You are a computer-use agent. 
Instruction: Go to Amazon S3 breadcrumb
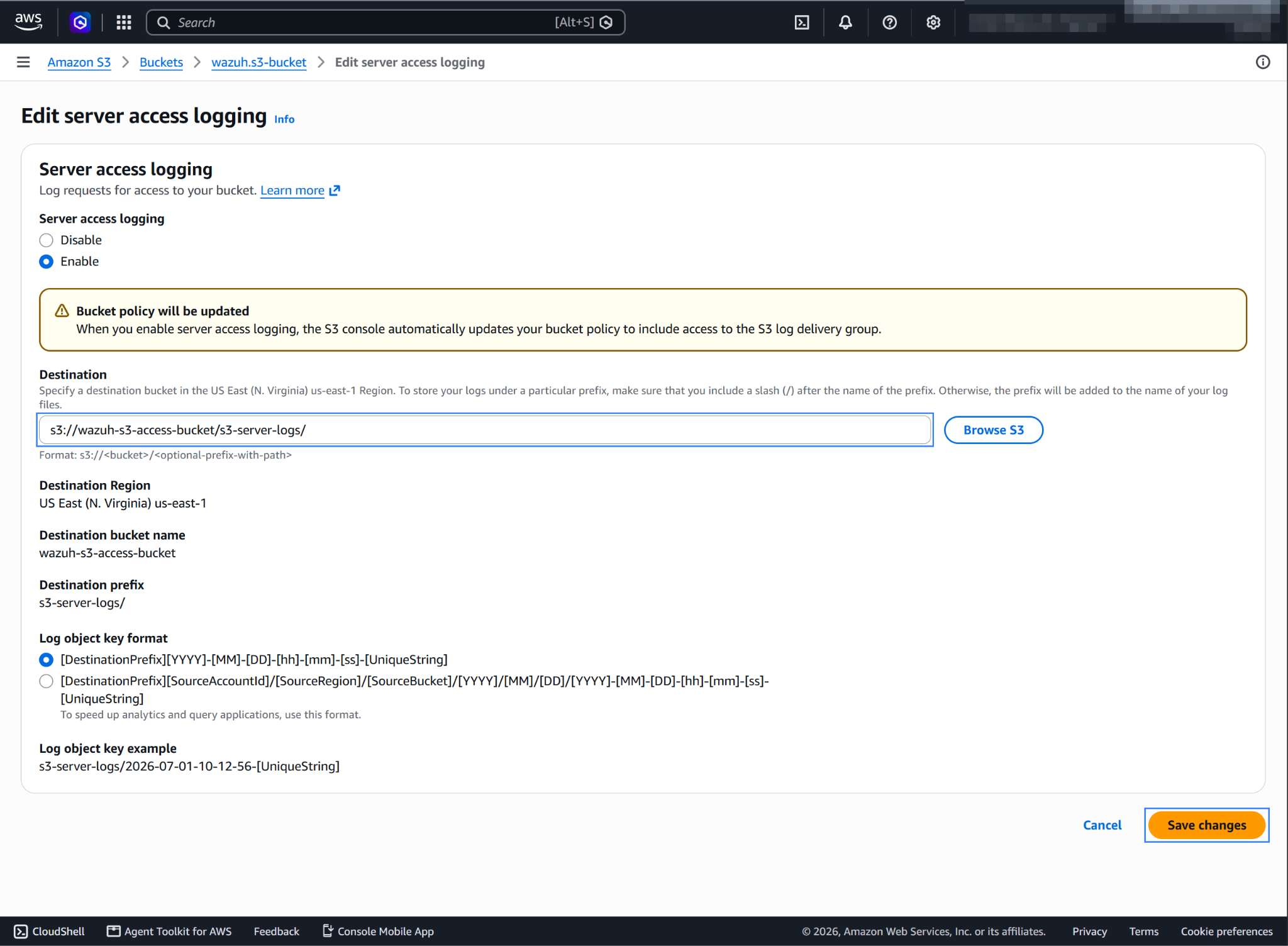point(79,62)
